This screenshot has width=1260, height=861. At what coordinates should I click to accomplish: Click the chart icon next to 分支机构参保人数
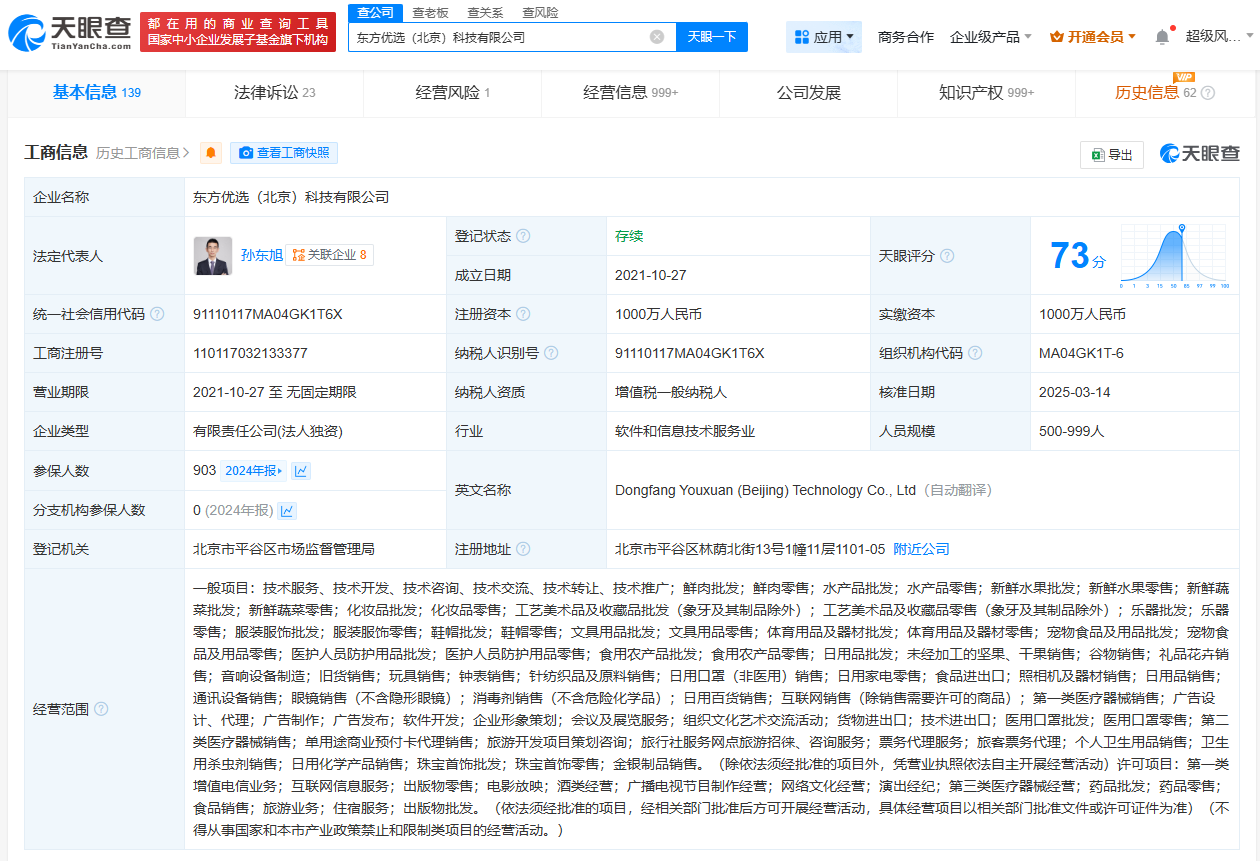[x=288, y=511]
